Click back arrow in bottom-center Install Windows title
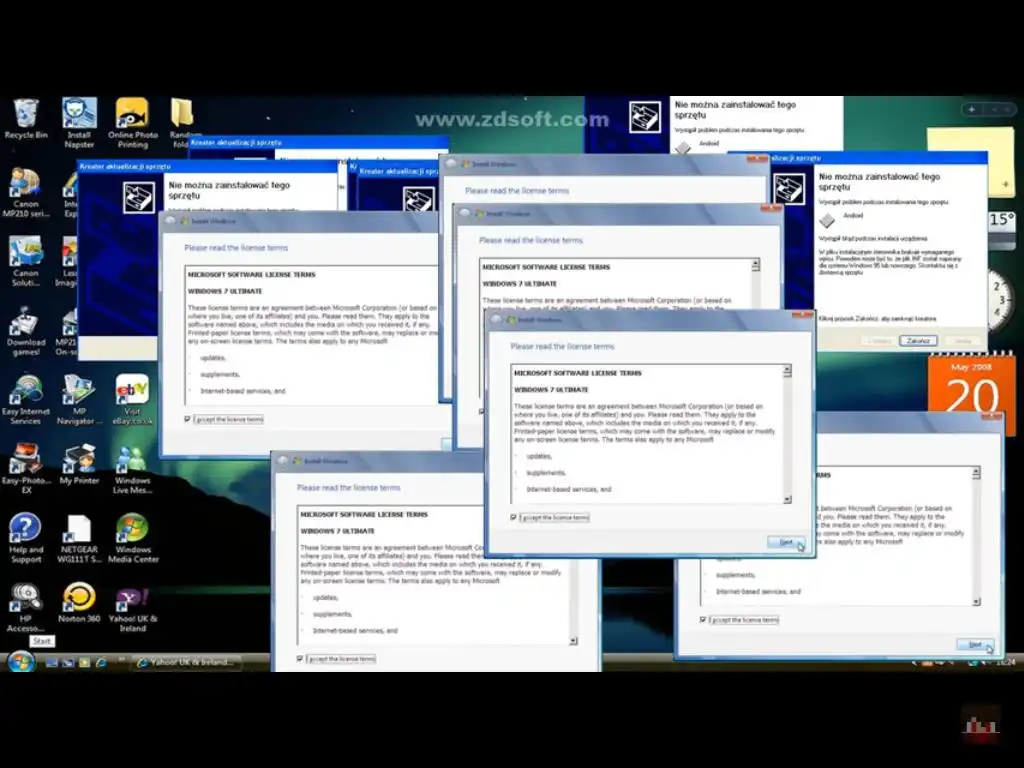 [282, 460]
